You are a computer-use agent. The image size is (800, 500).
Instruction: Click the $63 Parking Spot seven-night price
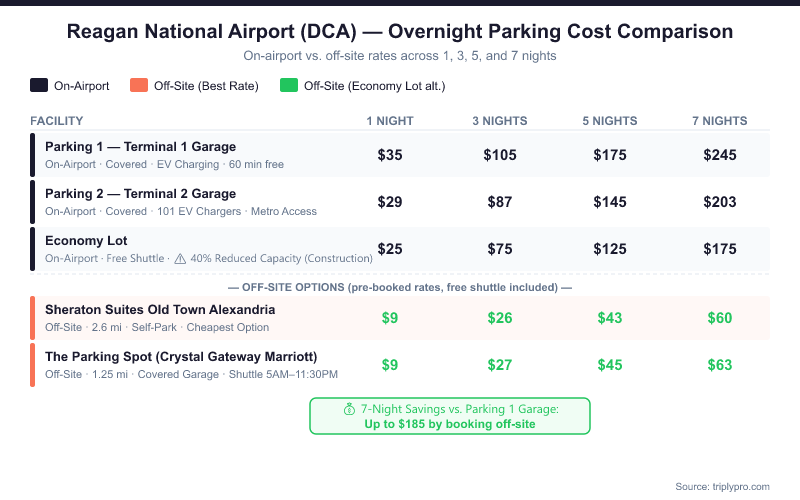[719, 365]
